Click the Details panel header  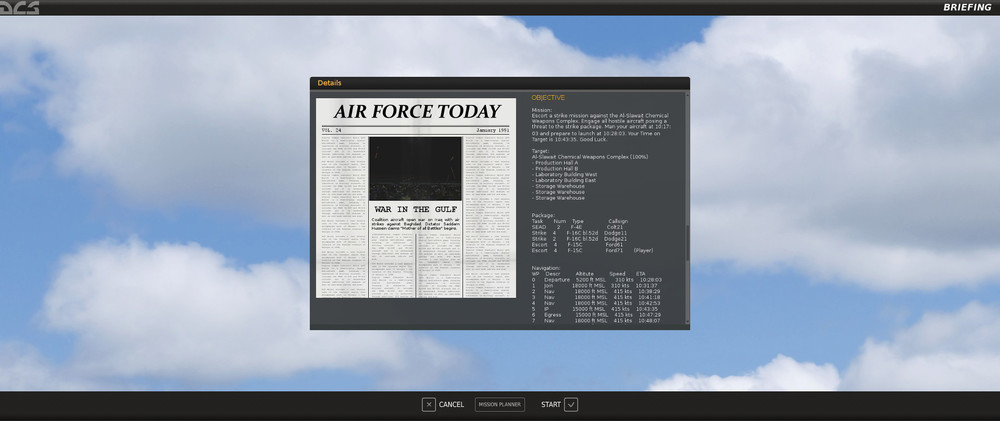499,83
